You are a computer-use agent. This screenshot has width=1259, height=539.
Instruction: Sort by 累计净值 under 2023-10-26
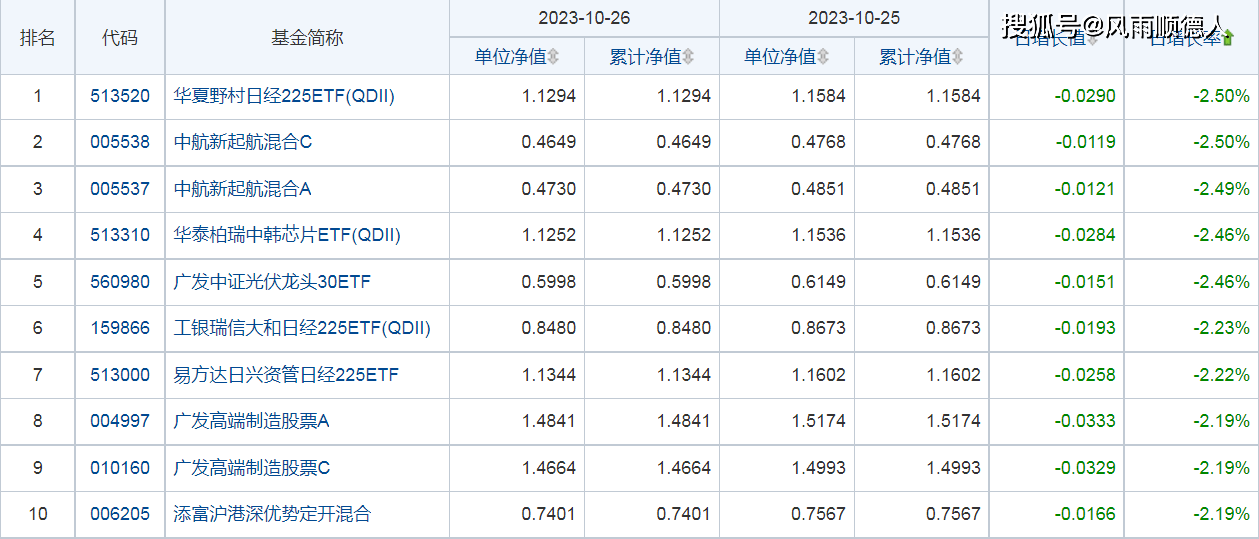(651, 57)
